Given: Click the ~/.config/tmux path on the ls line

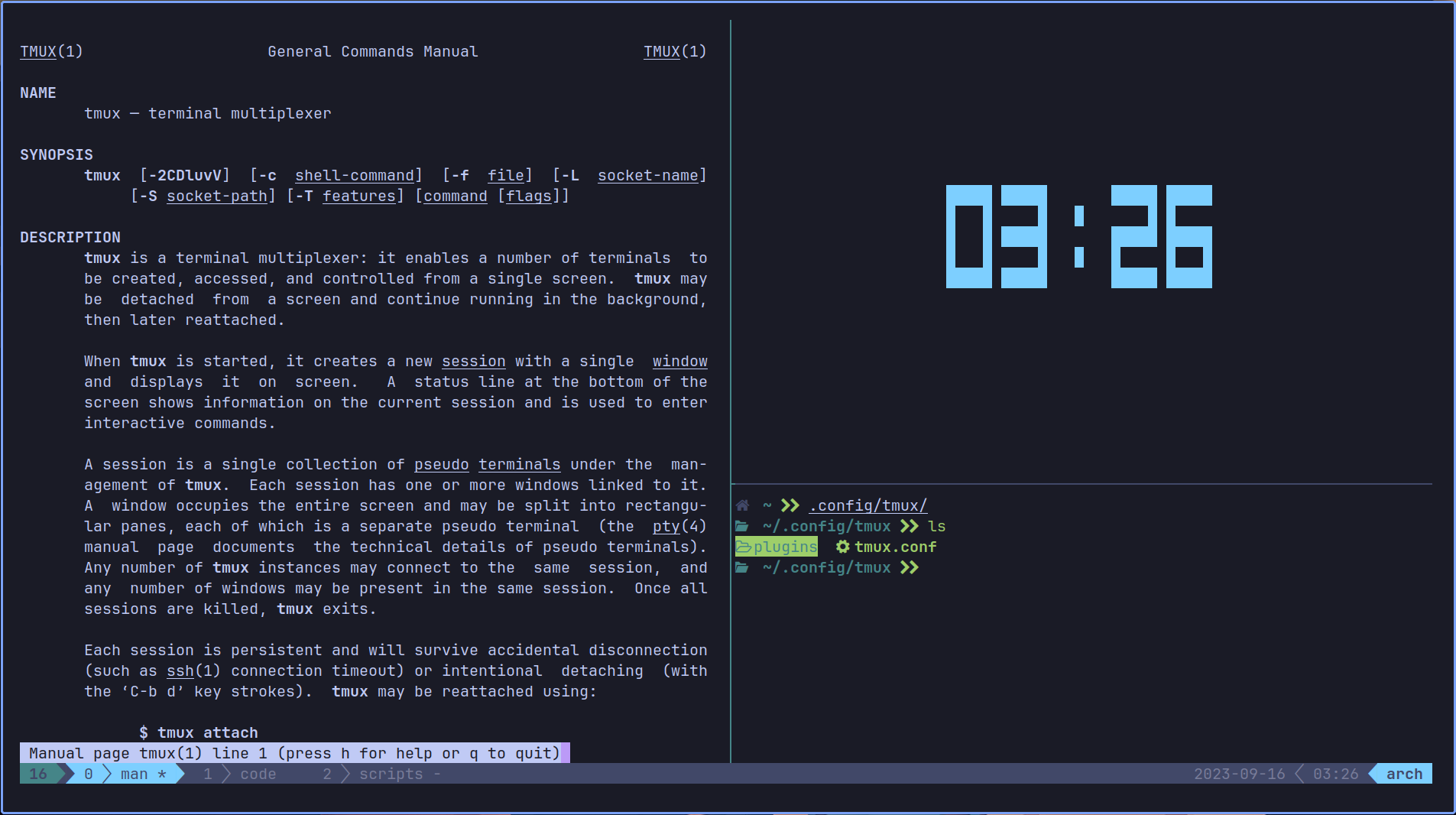Looking at the screenshot, I should pyautogui.click(x=827, y=526).
